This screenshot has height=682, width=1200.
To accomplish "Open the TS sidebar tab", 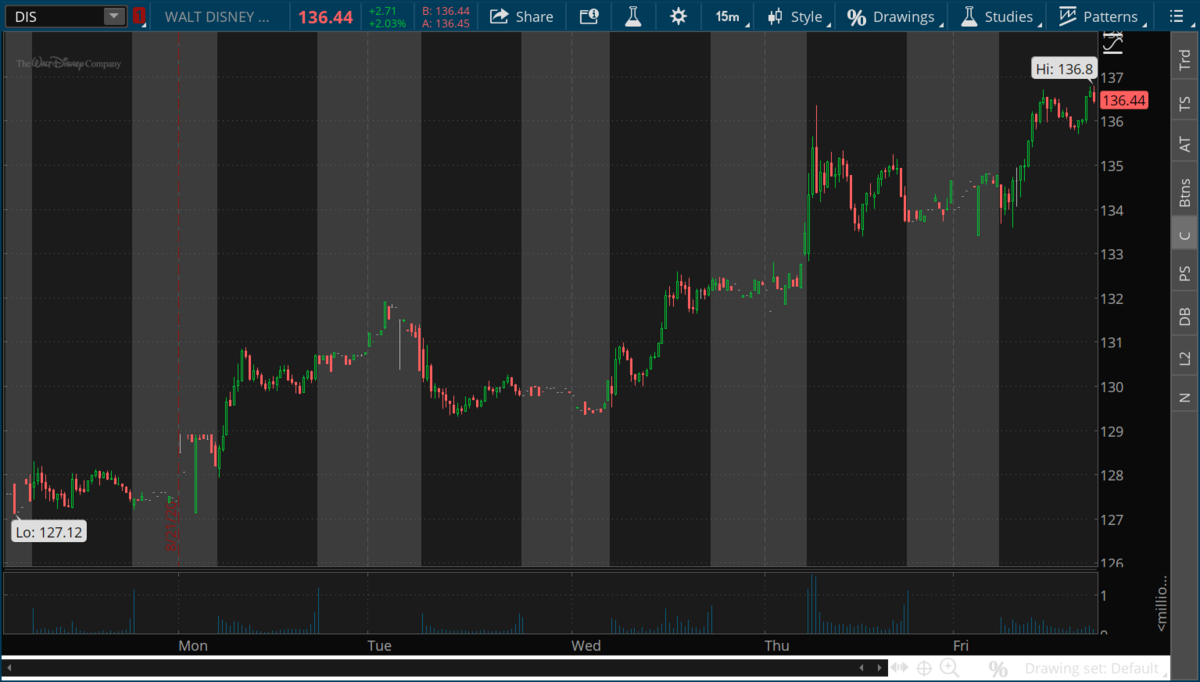I will [x=1185, y=102].
